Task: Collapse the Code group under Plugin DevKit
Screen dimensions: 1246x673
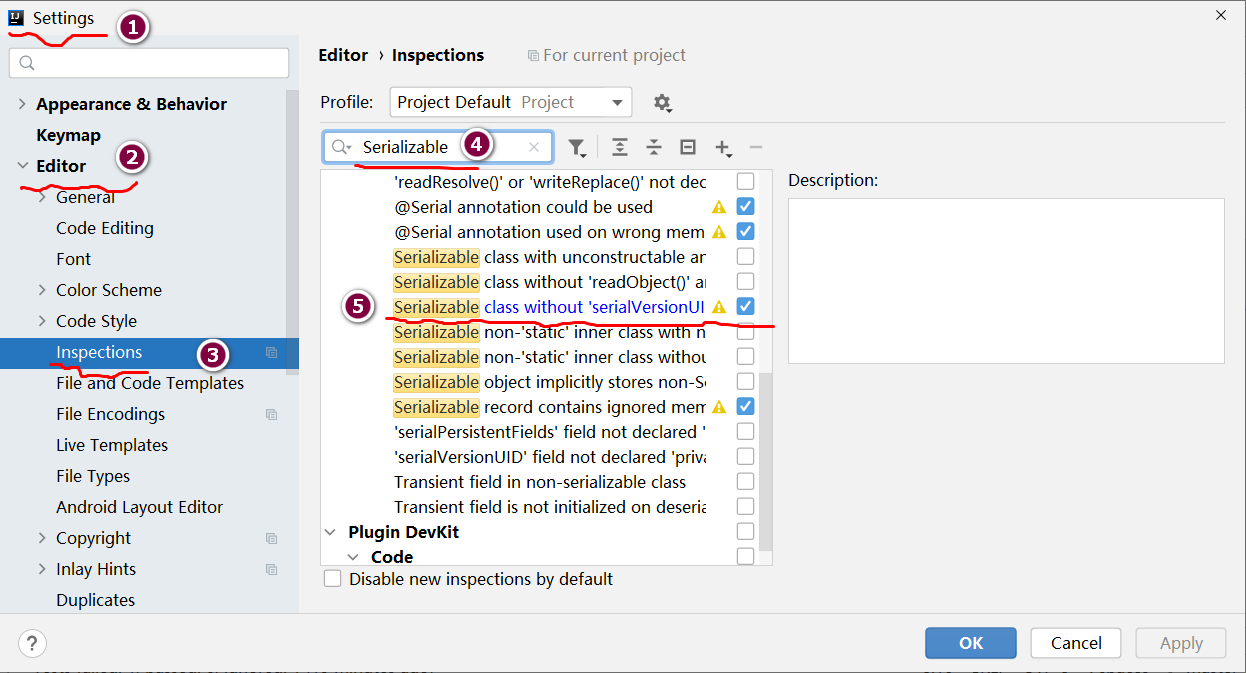Action: tap(353, 557)
